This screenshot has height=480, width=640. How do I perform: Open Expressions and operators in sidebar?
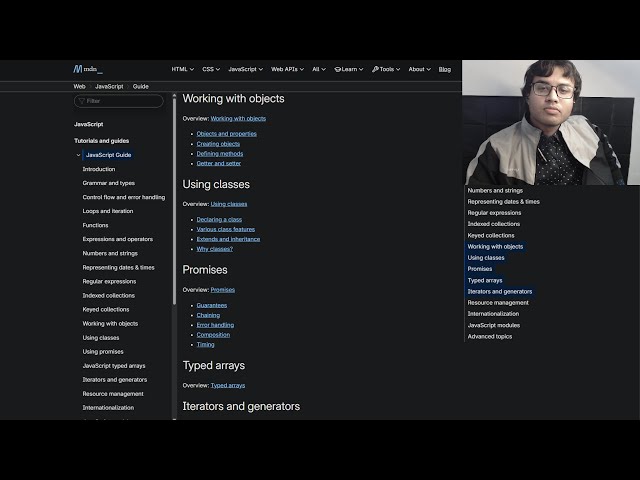pyautogui.click(x=118, y=239)
